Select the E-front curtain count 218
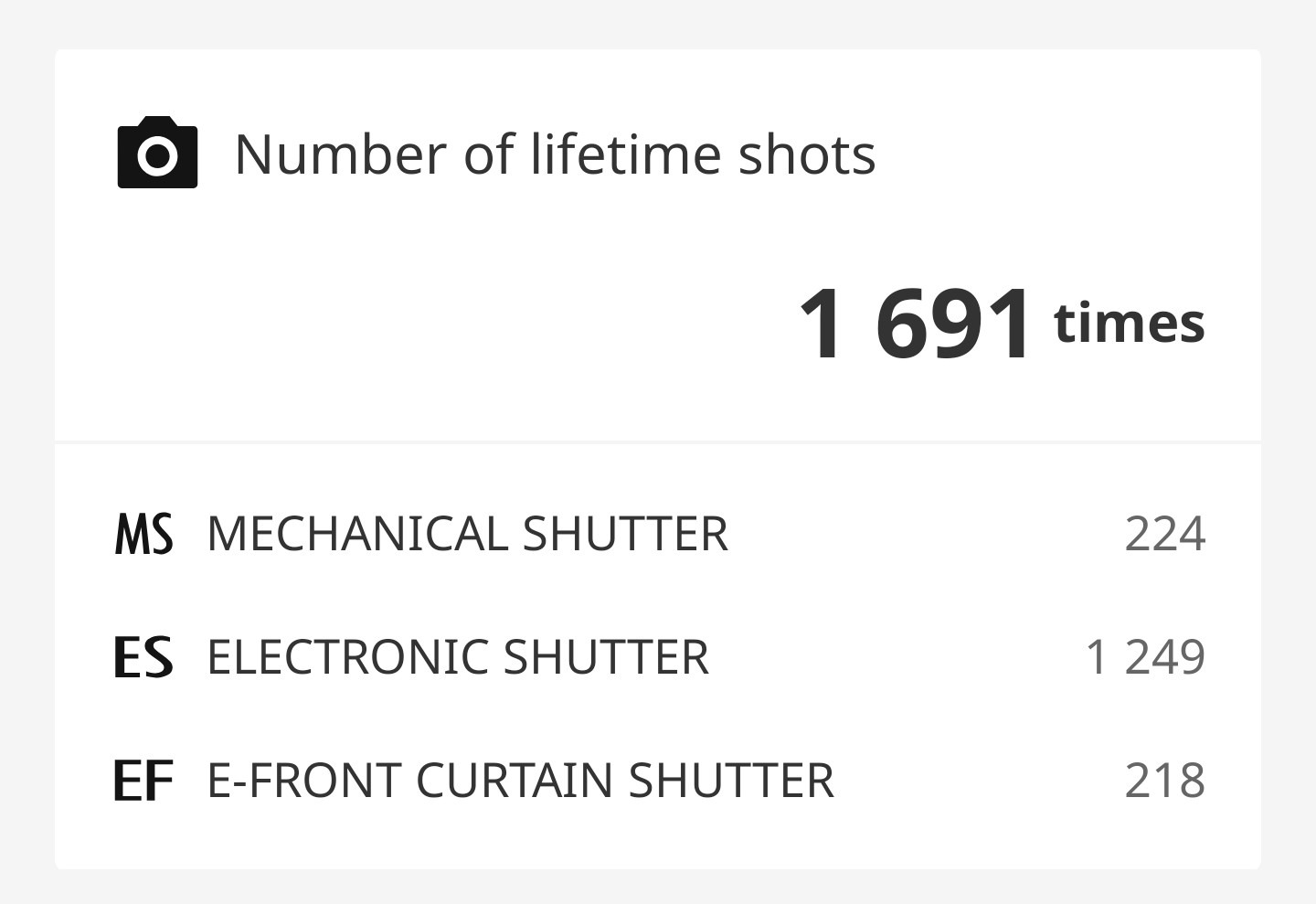The width and height of the screenshot is (1316, 904). (x=1164, y=781)
